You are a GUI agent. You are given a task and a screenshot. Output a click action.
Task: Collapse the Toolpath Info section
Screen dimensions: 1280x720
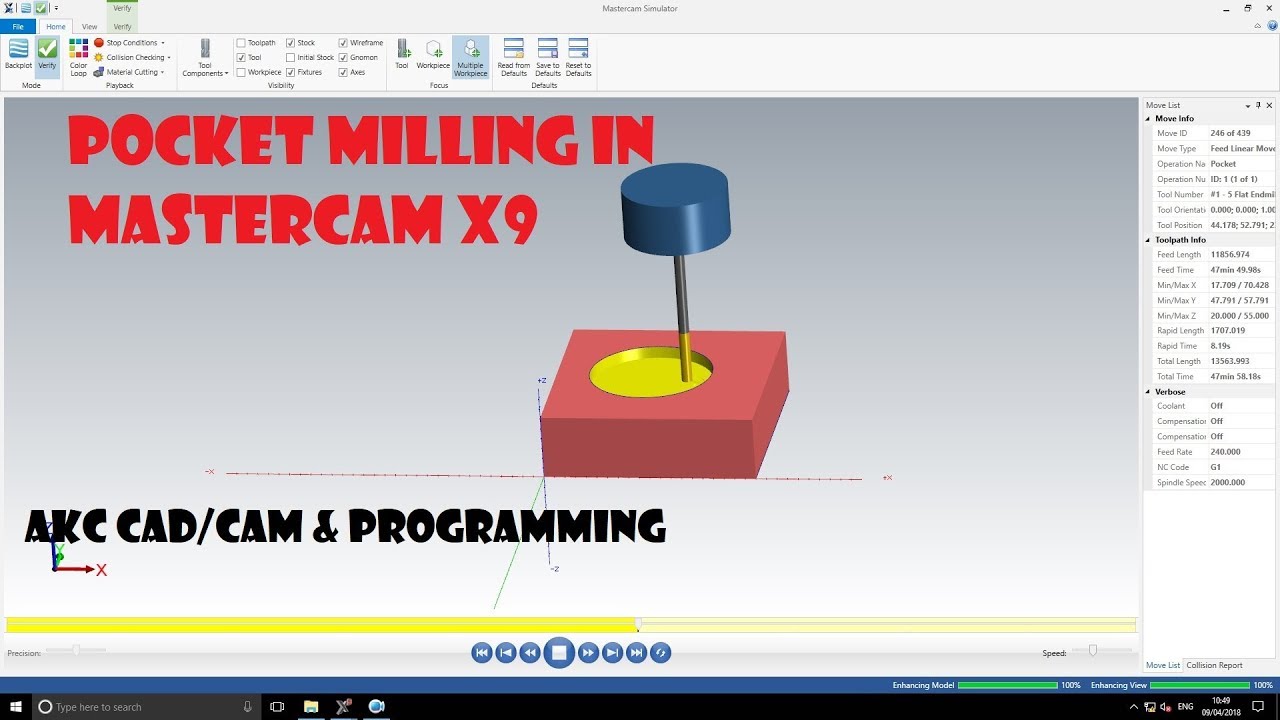point(1148,240)
